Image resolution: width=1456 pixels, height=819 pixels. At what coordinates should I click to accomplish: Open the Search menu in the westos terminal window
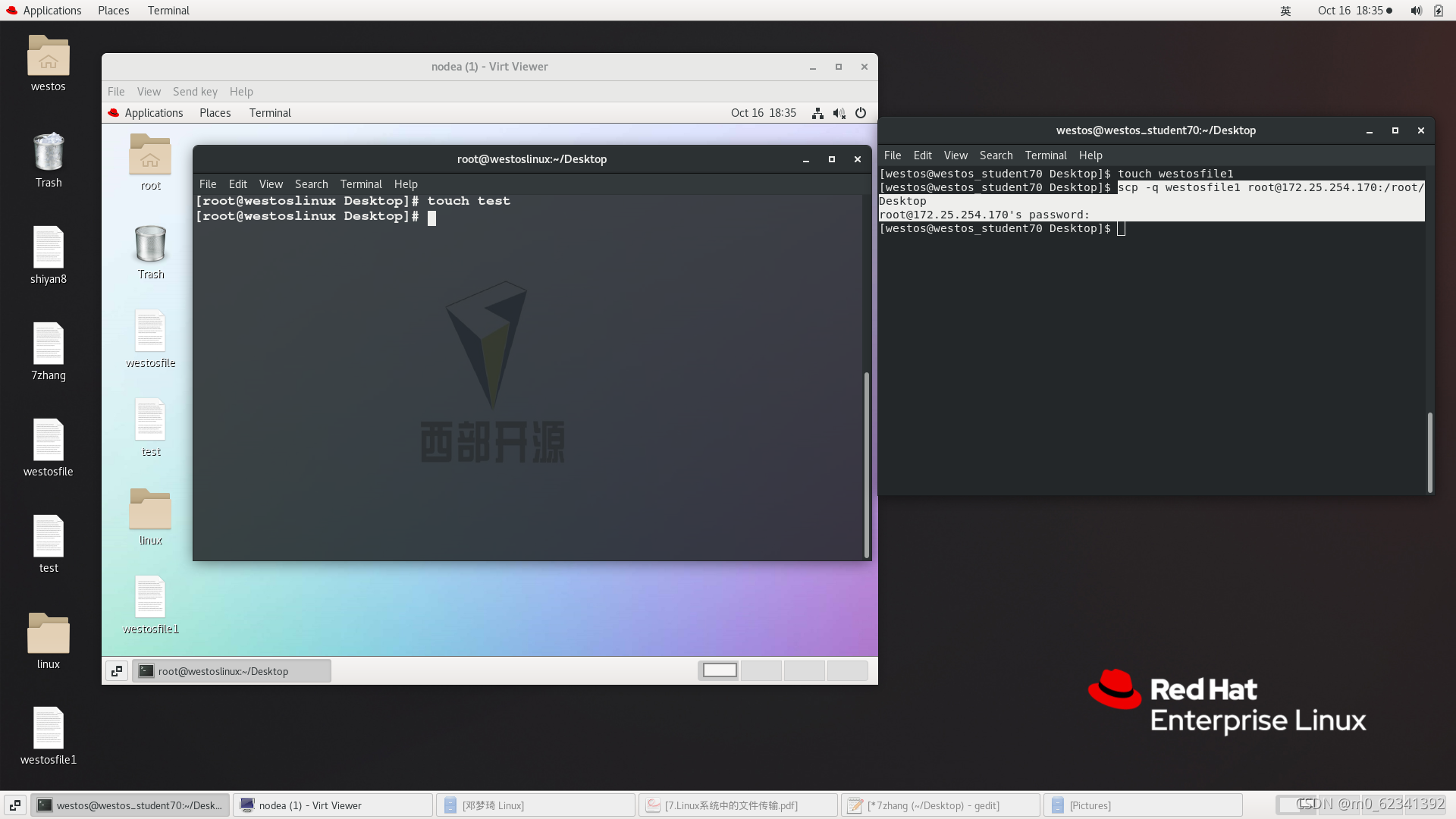pos(996,155)
